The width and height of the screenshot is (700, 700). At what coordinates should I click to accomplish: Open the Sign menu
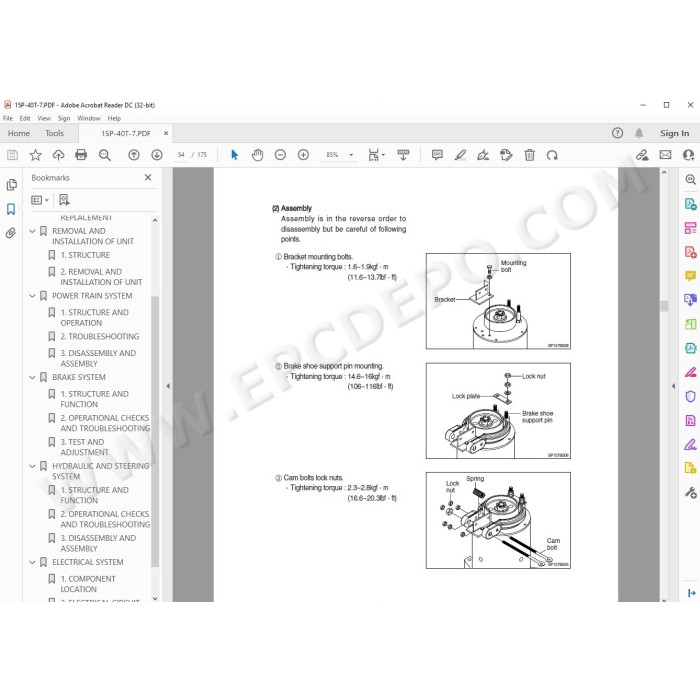(x=64, y=118)
